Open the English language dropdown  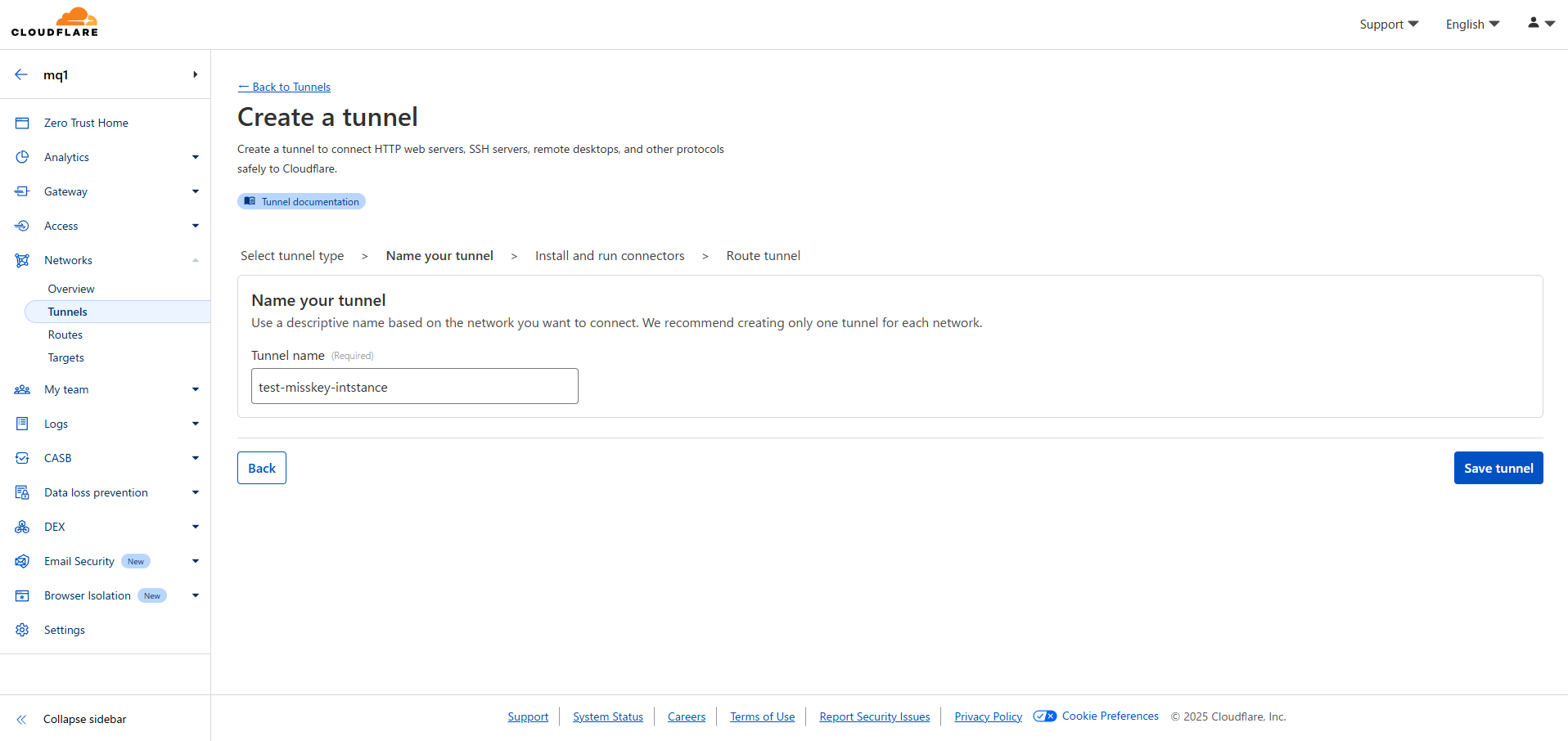pos(1472,25)
